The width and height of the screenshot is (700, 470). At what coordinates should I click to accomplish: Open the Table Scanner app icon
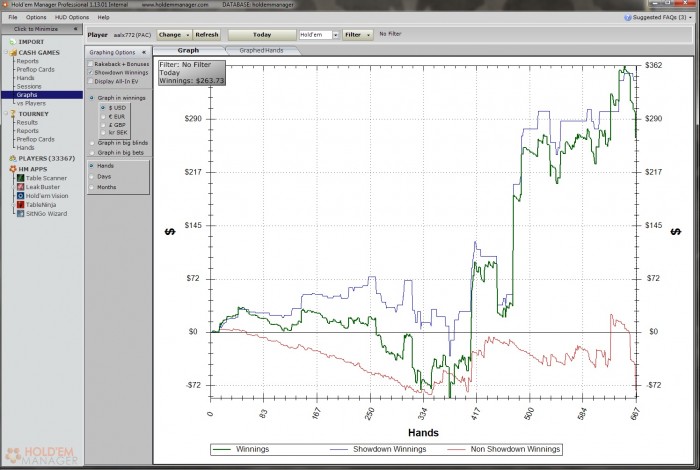(x=21, y=178)
